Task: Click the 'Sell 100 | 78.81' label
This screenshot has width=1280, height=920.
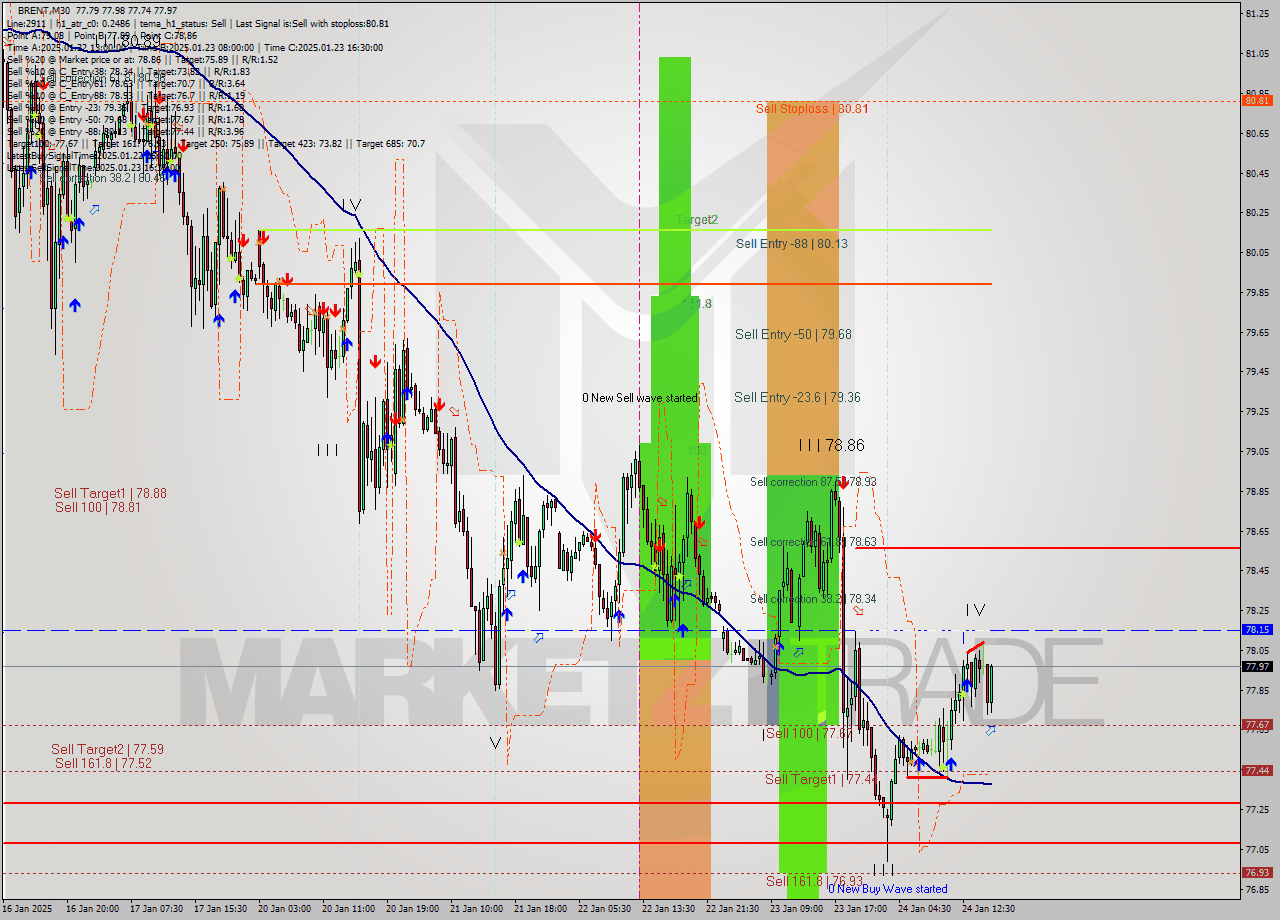Action: 98,507
